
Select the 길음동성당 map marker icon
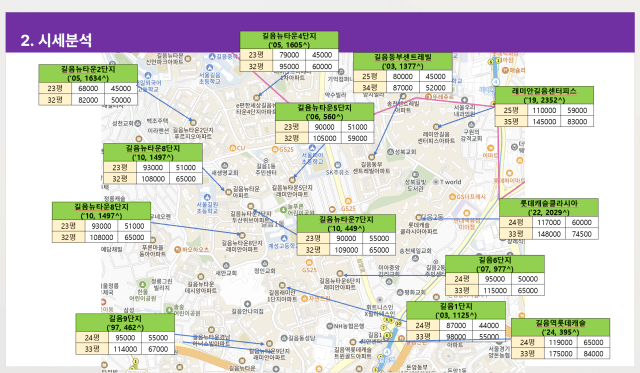284,338
